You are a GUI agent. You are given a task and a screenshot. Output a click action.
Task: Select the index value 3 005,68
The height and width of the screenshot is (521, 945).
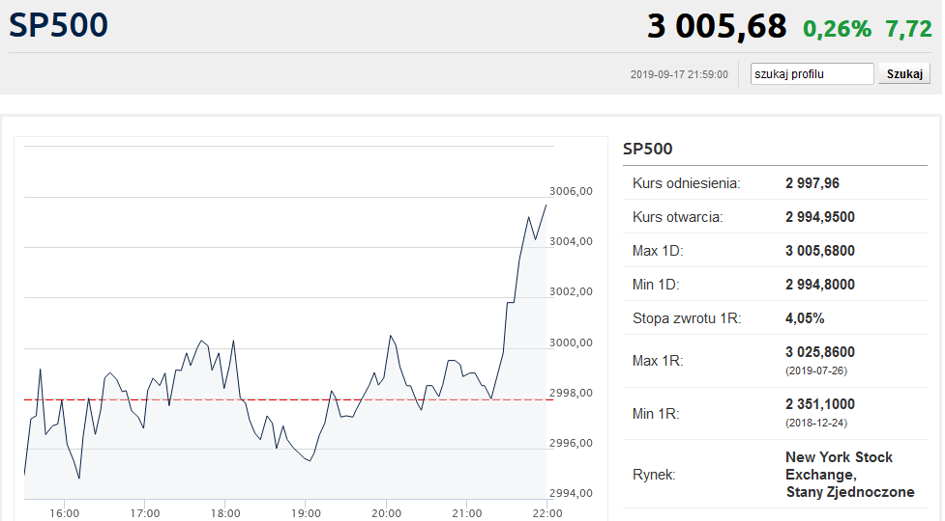pyautogui.click(x=717, y=27)
